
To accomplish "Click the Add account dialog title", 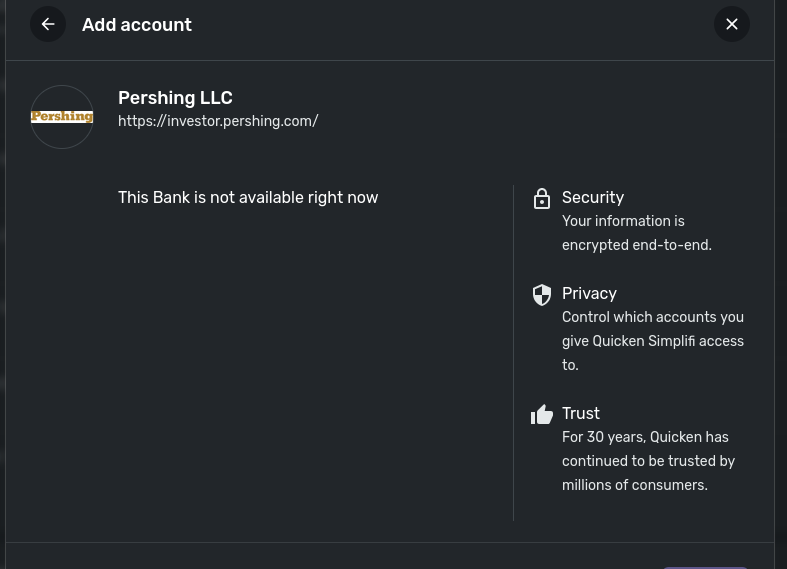I will point(137,25).
